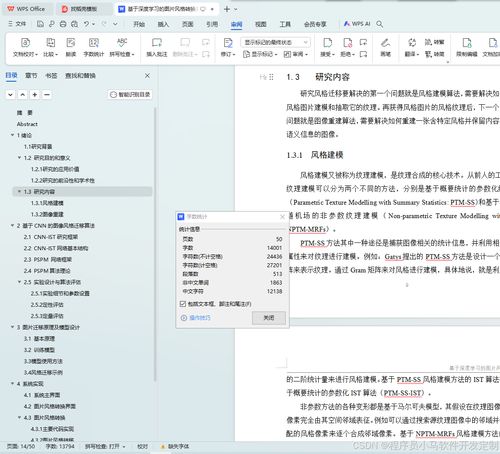The image size is (500, 454).
Task: Click the new tab plus icon
Action: tap(227, 9)
